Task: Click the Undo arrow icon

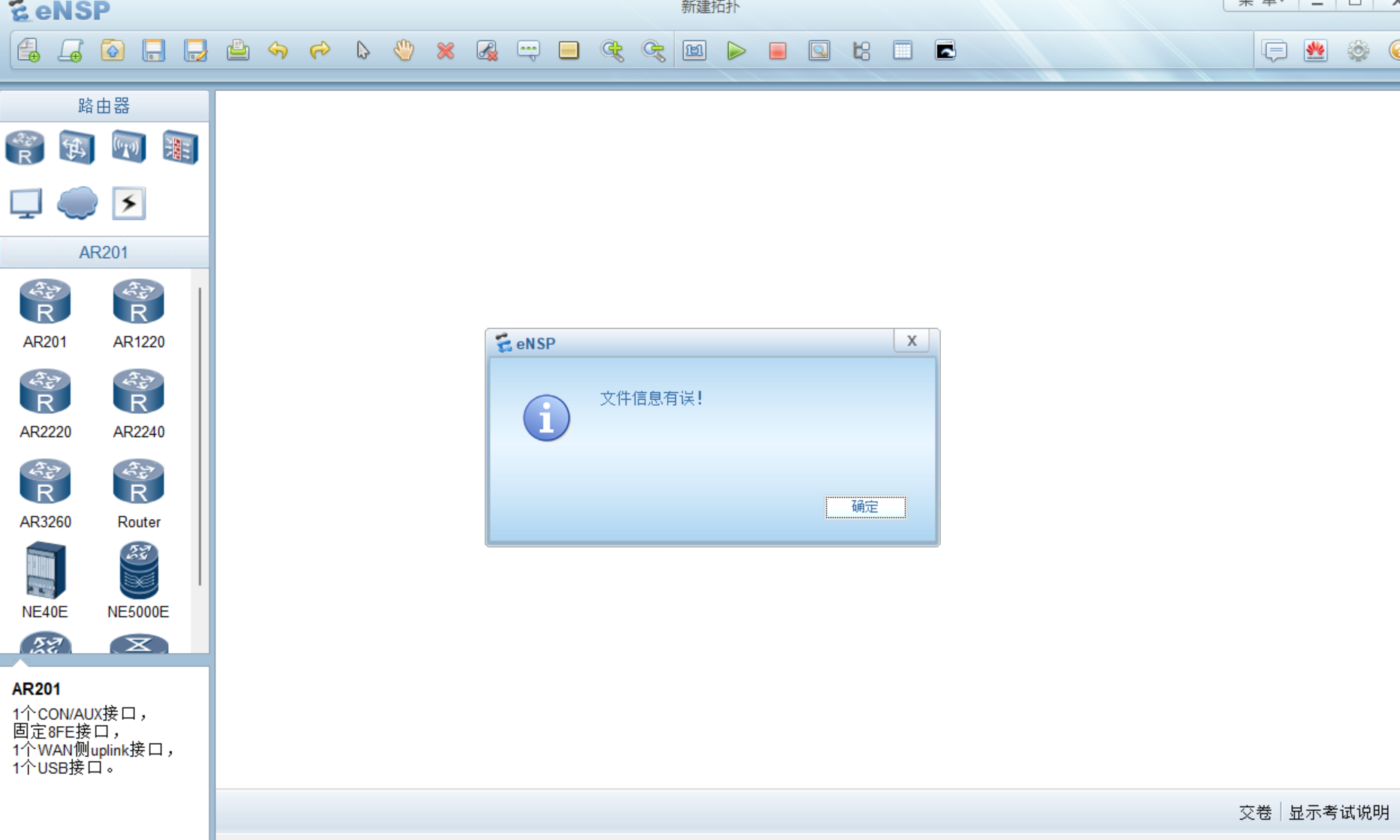Action: coord(278,51)
